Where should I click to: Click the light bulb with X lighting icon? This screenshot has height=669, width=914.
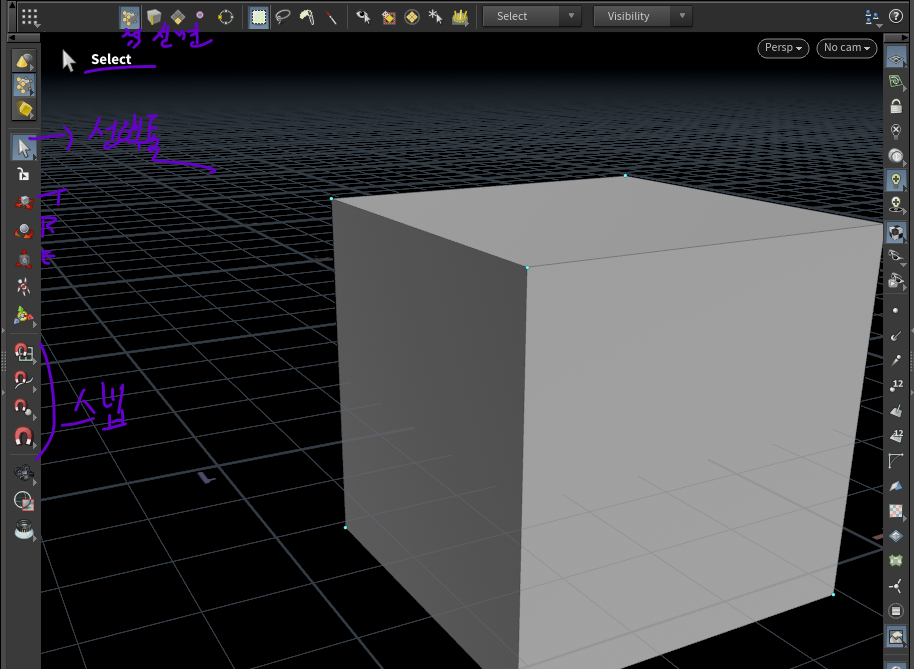coord(896,131)
